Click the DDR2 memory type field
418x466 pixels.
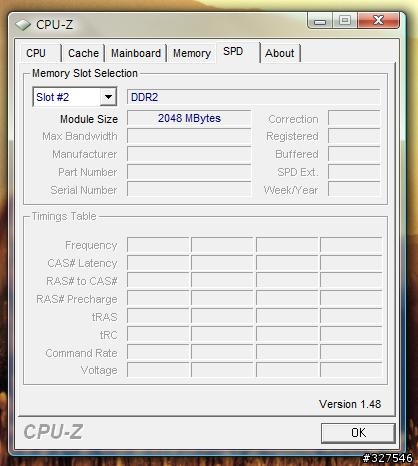tap(253, 97)
